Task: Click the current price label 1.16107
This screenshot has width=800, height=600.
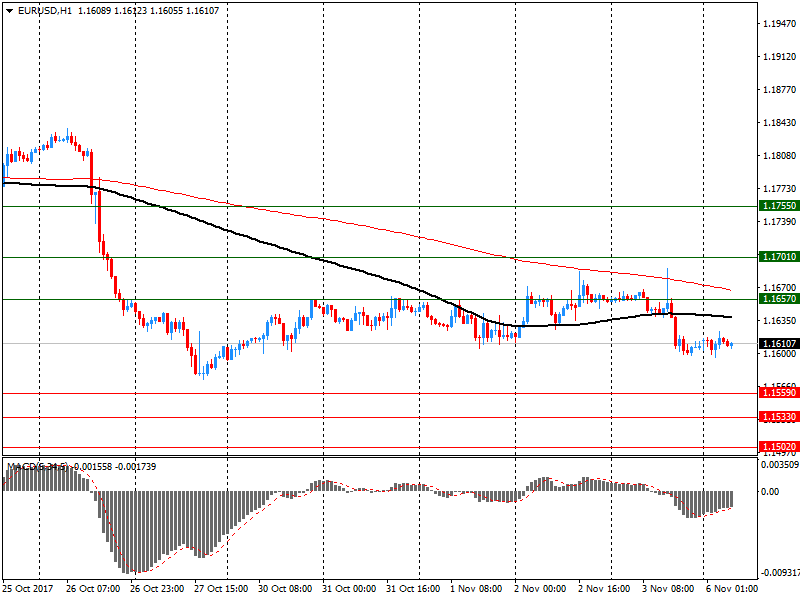Action: (779, 343)
